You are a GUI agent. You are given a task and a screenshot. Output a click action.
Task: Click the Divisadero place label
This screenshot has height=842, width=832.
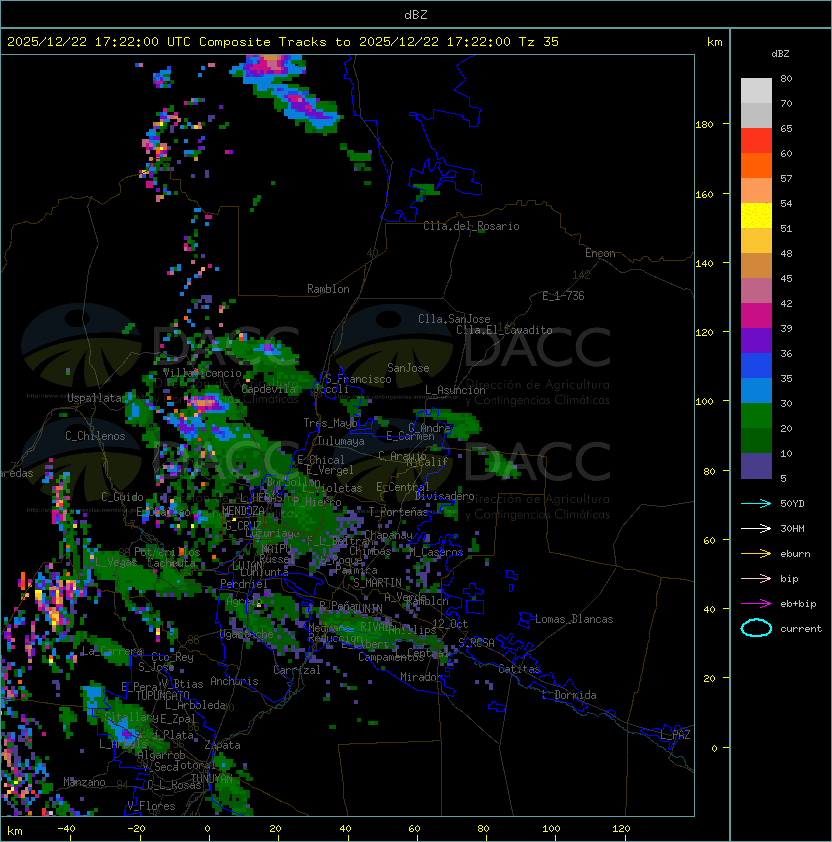(444, 496)
